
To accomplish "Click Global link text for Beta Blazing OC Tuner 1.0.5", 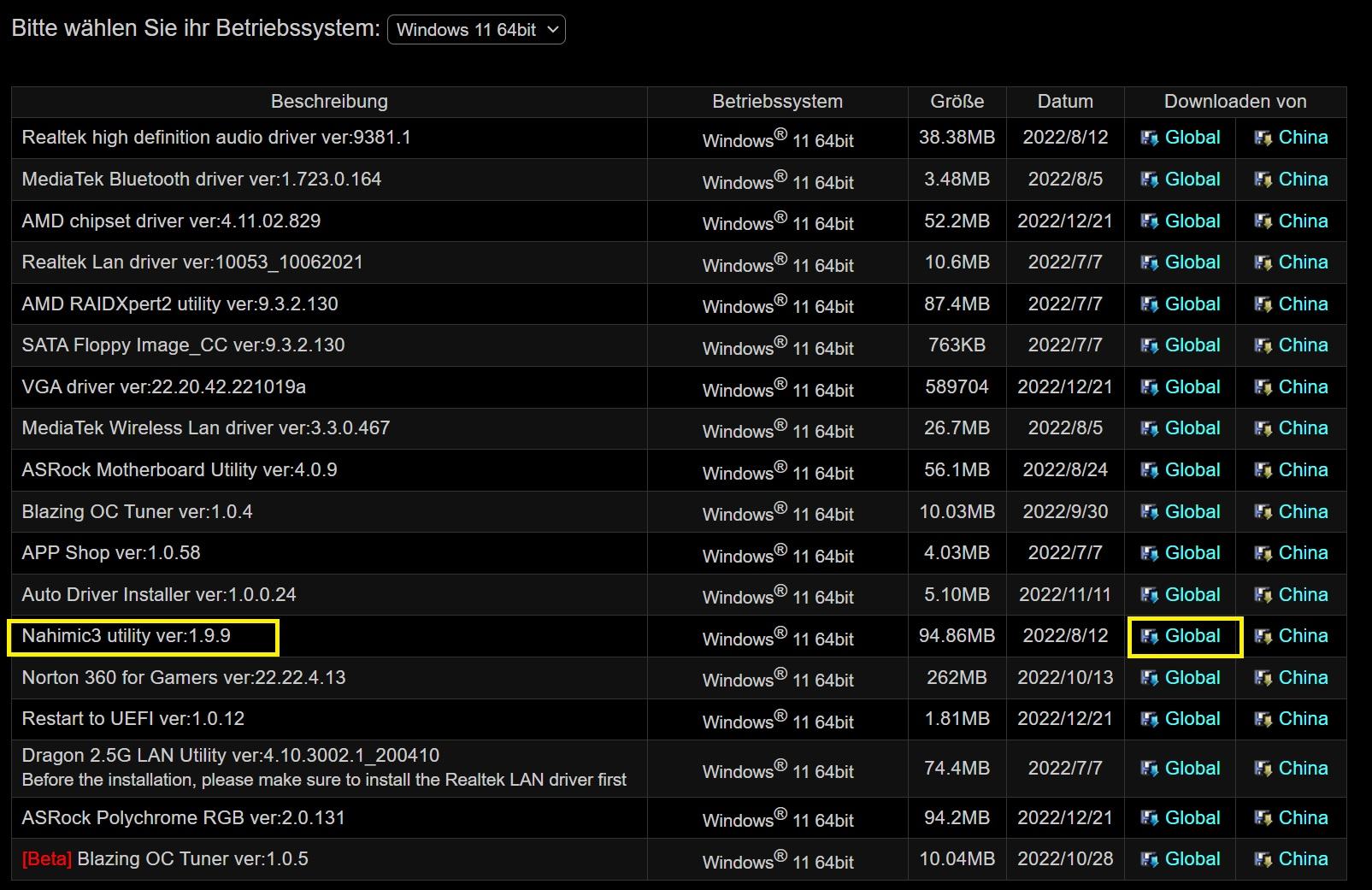I will (1192, 859).
